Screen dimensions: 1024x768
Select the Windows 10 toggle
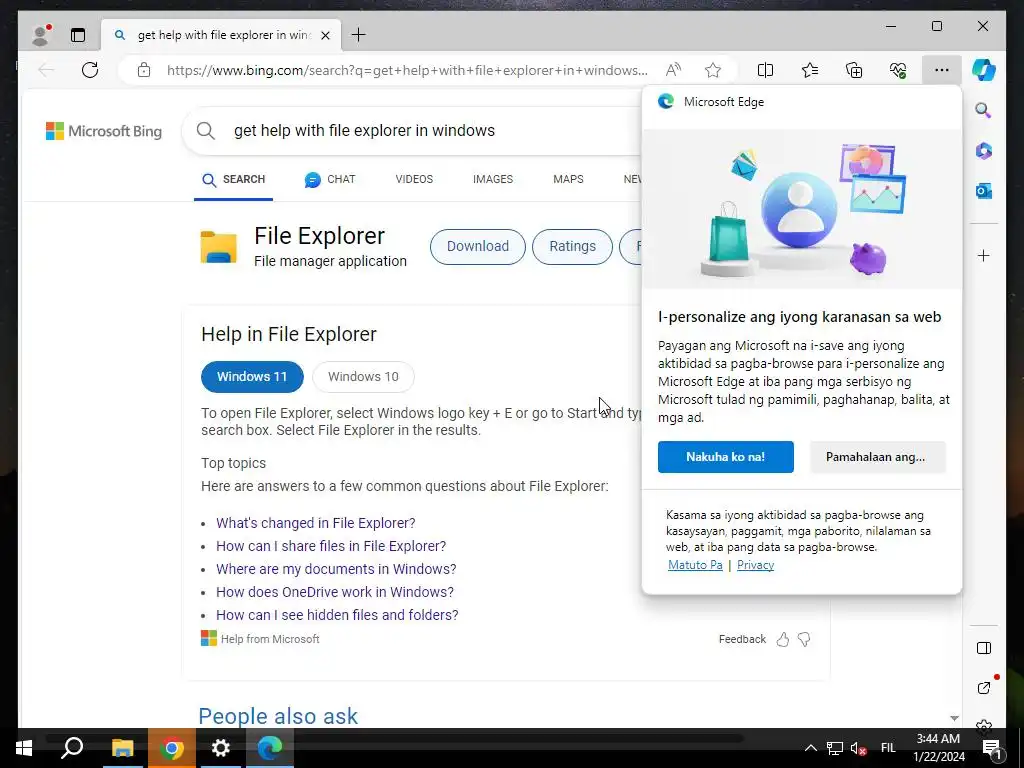(x=363, y=377)
